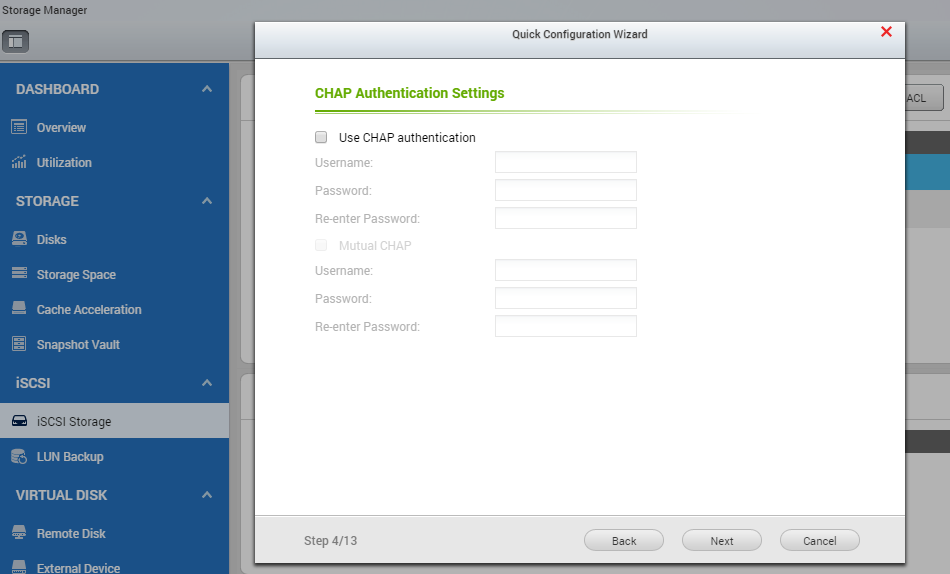Toggle the sidebar layout icon
The height and width of the screenshot is (574, 950).
coord(15,41)
